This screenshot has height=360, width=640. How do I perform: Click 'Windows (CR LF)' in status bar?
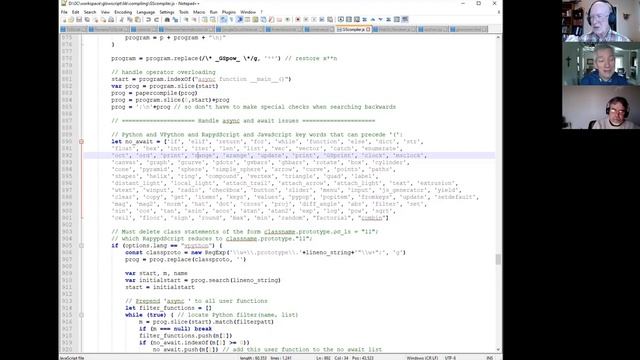(422, 358)
